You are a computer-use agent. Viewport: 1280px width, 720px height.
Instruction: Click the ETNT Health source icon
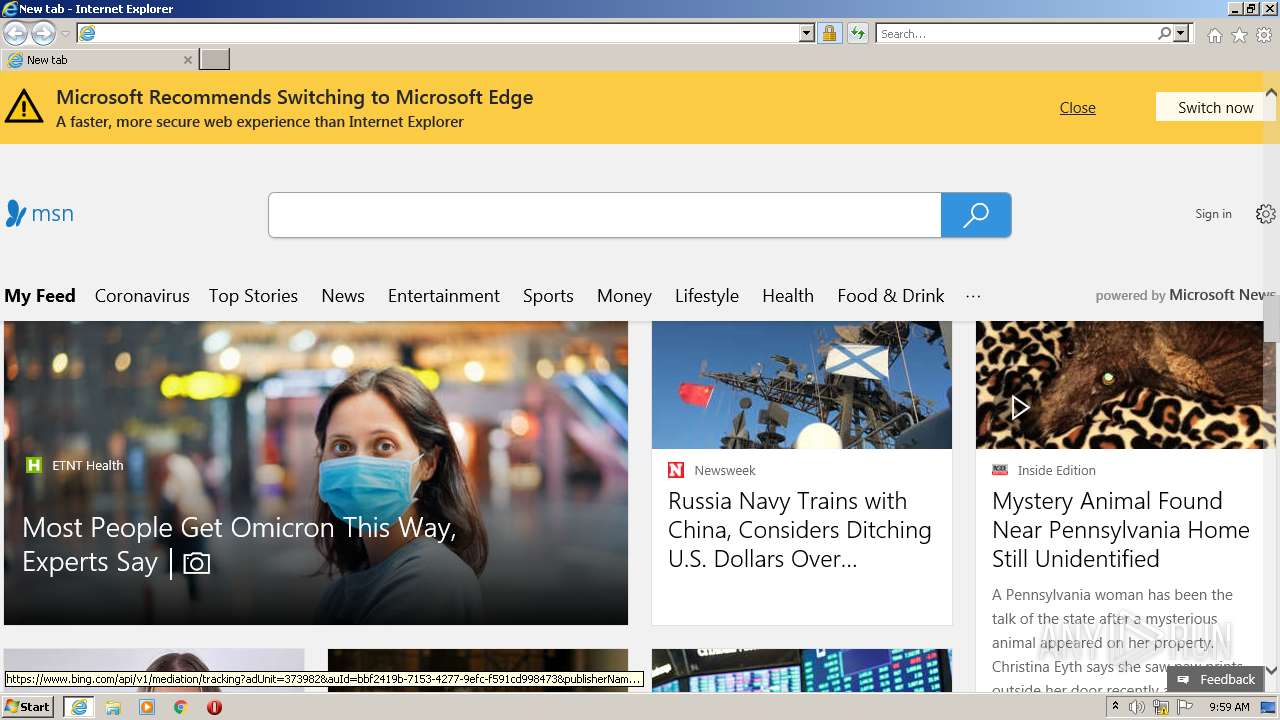click(x=34, y=465)
